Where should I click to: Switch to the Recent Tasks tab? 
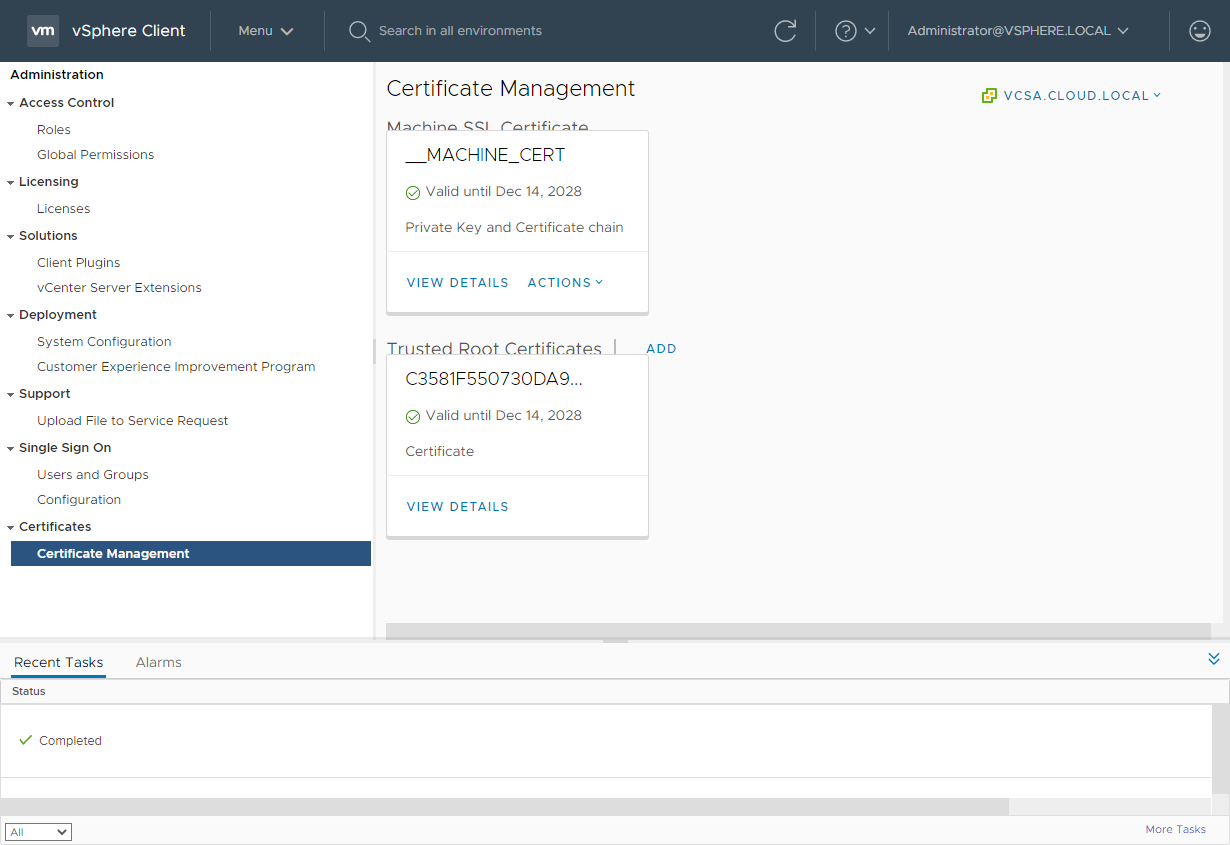[x=59, y=662]
